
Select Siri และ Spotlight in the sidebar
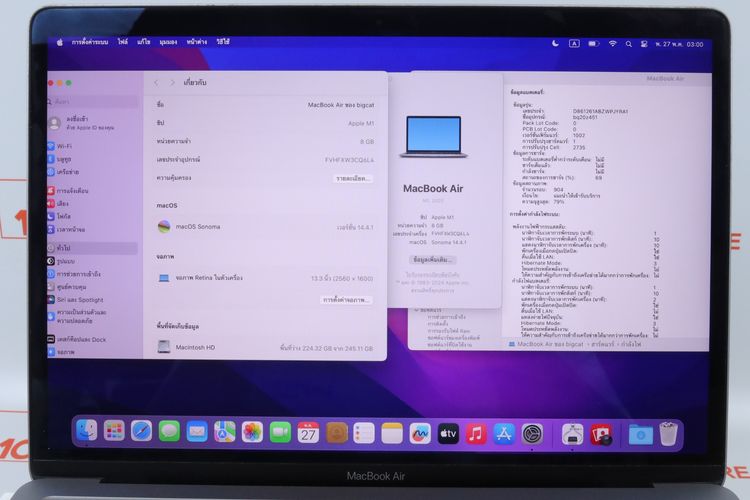pos(92,300)
